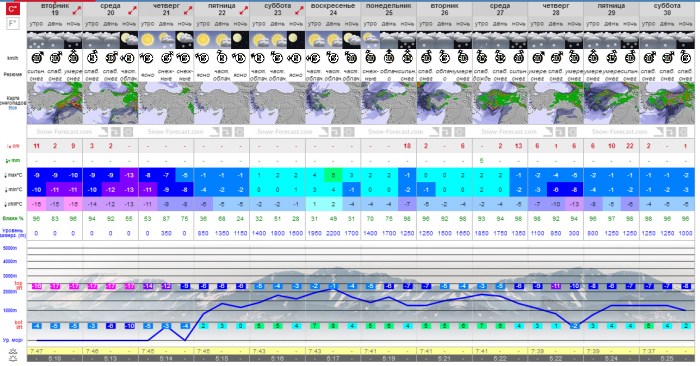The width and height of the screenshot is (700, 366).
Task: Click green 5 max temperature cell on воскресенье
Action: [x=333, y=175]
